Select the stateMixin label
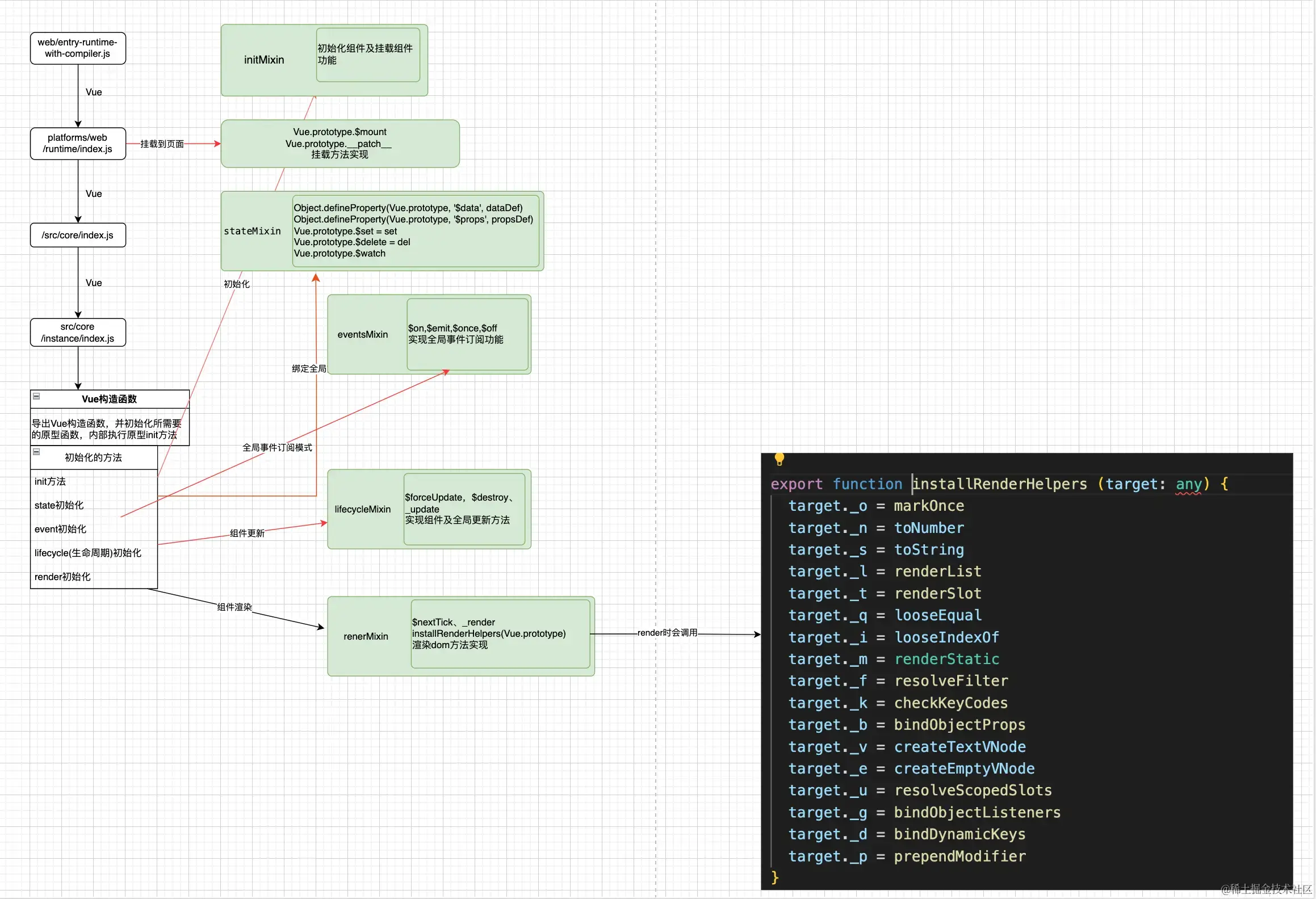1316x899 pixels. (x=252, y=231)
